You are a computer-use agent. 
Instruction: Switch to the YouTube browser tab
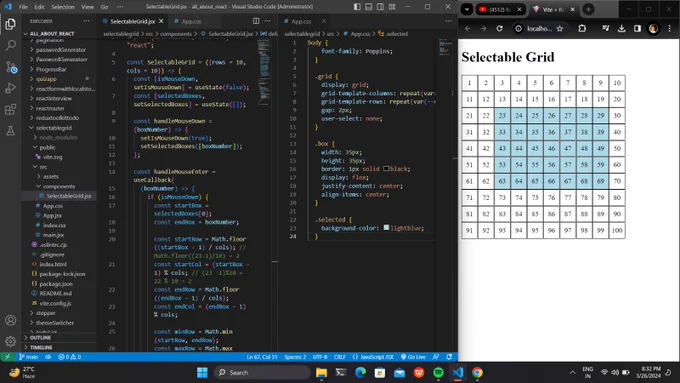point(500,9)
